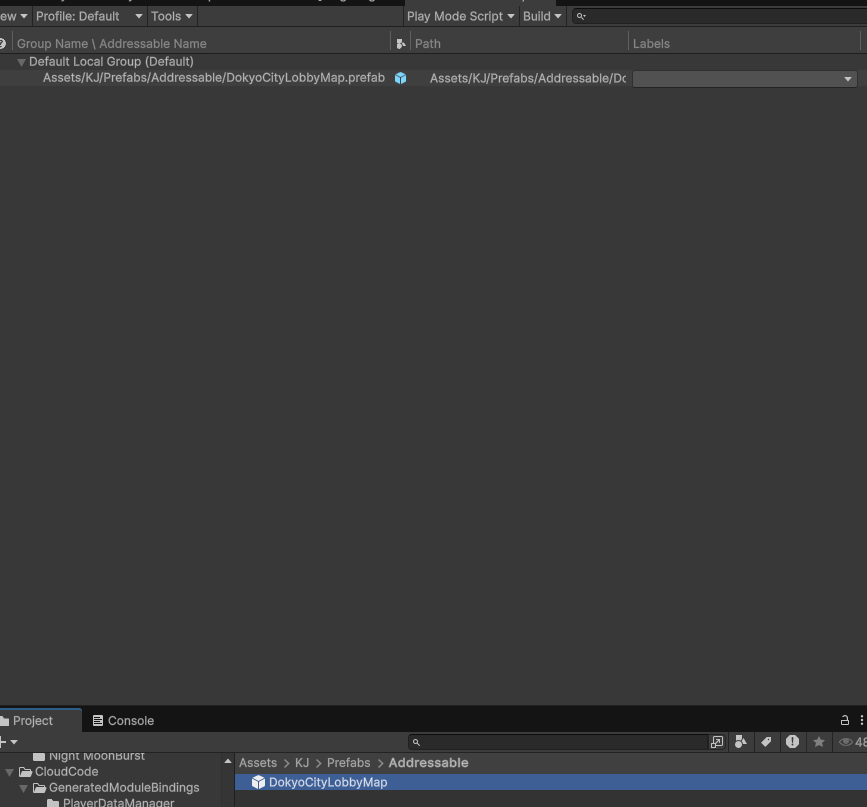Click the Addressables groups search field
The width and height of the screenshot is (867, 807).
click(x=719, y=17)
